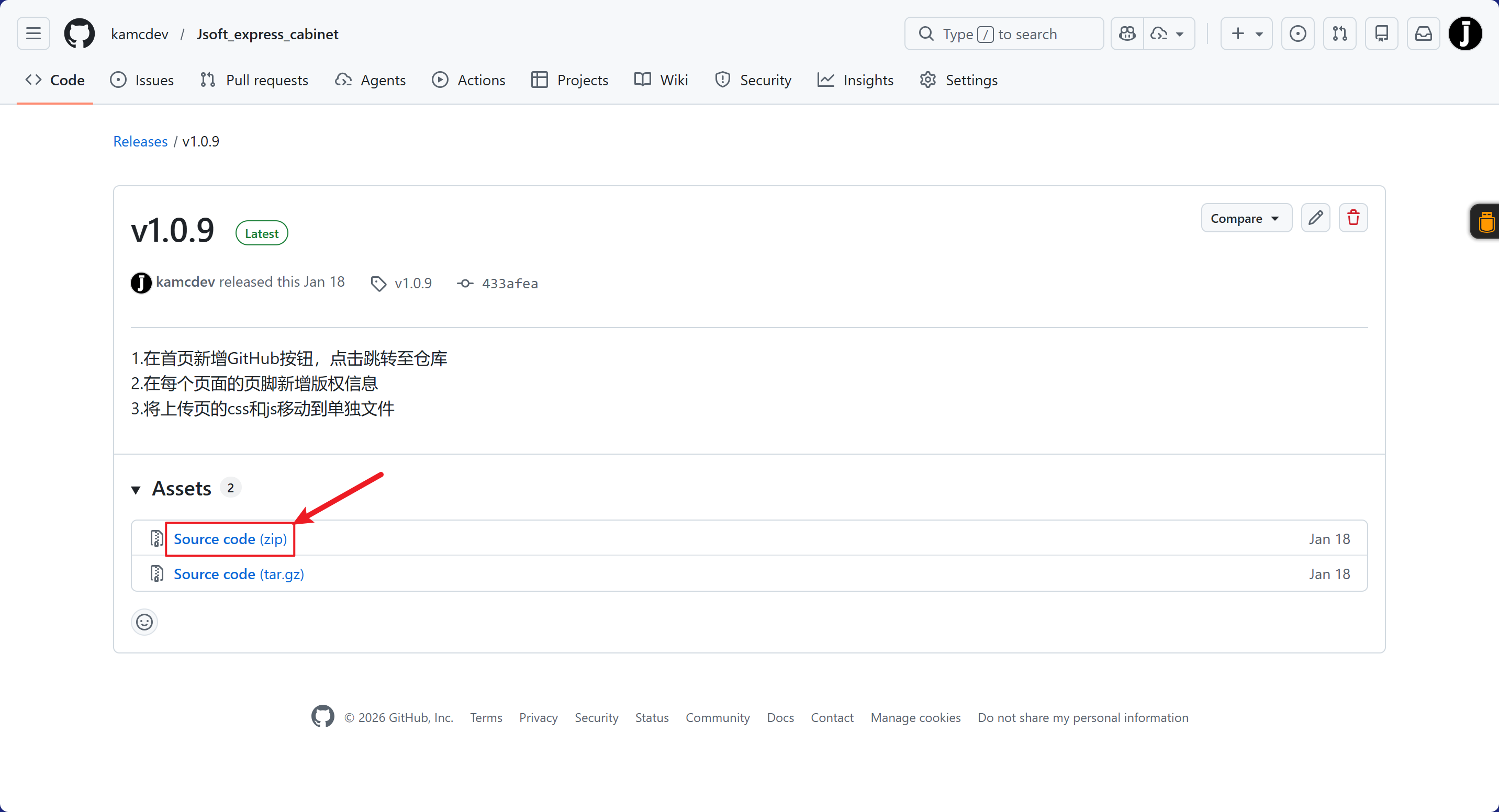1499x812 pixels.
Task: Open the user profile avatar menu
Action: (1466, 33)
